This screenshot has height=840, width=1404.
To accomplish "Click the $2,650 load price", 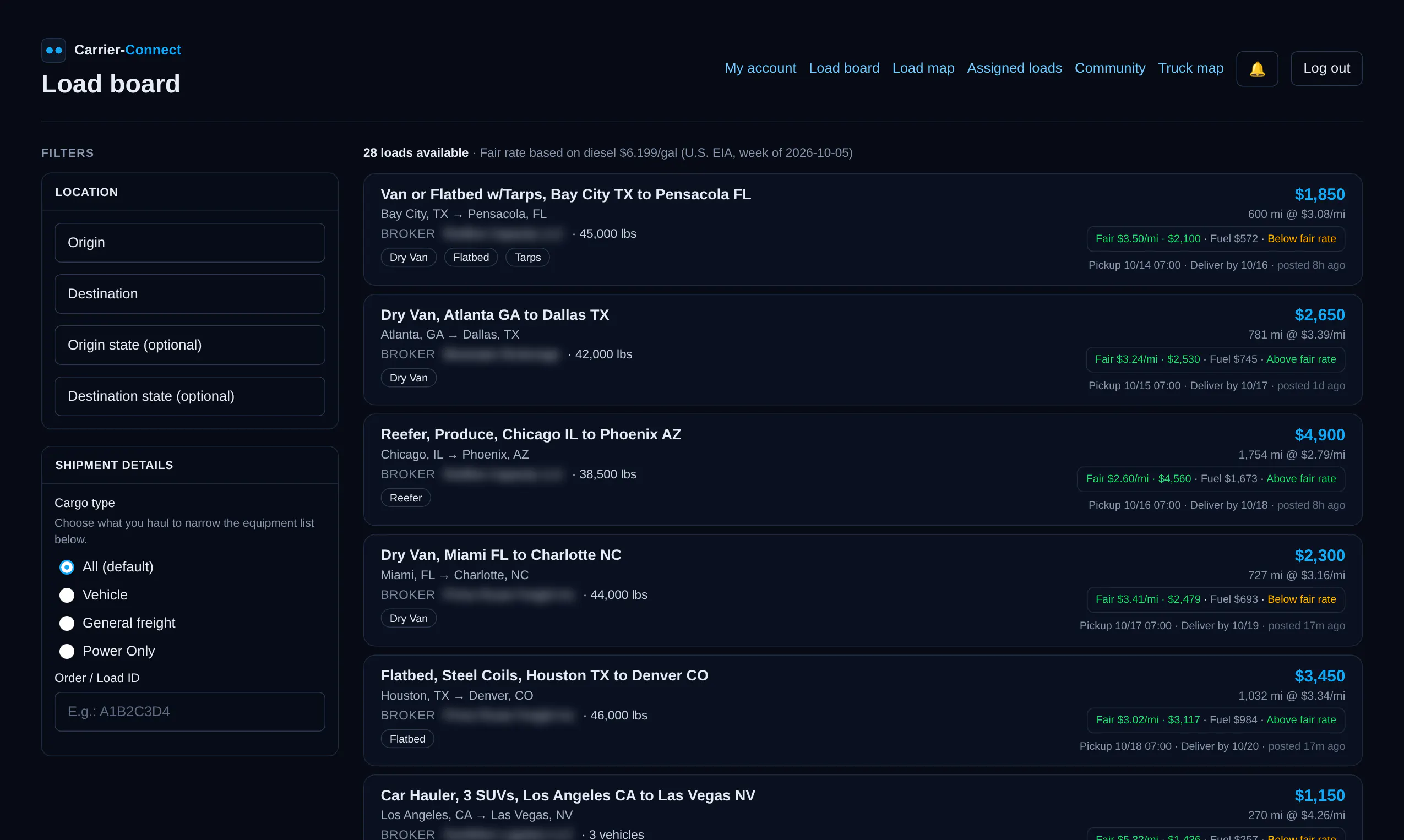I will (x=1320, y=315).
